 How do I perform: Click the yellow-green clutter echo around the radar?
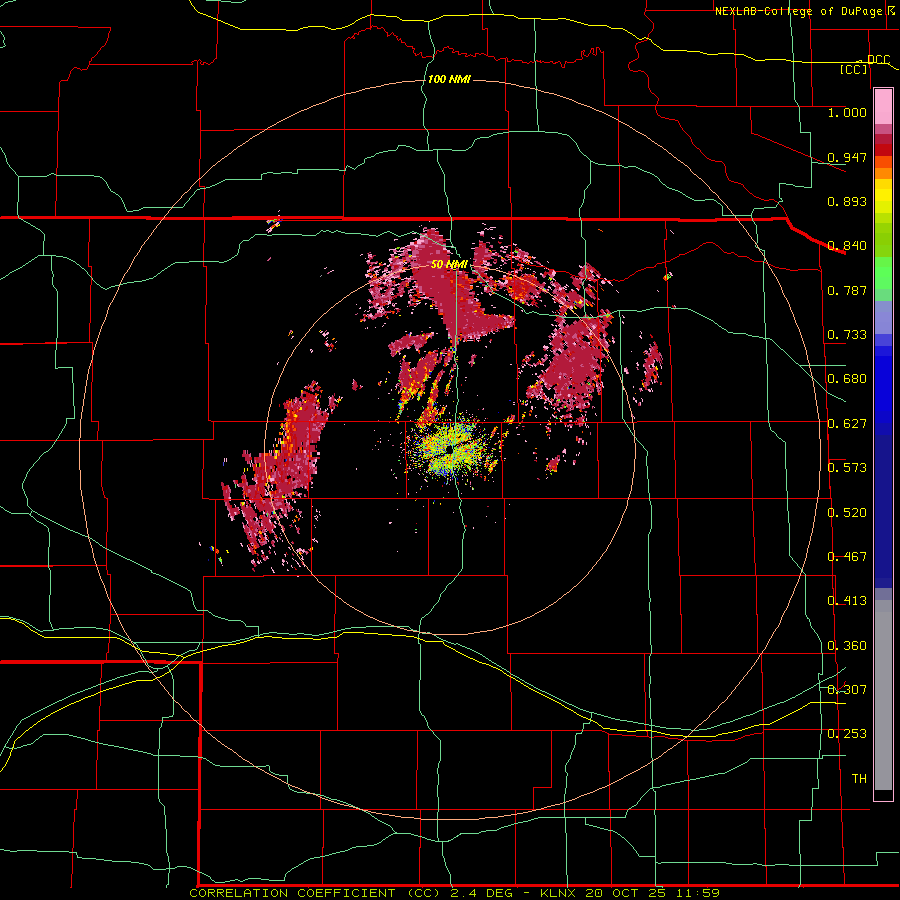point(453,451)
